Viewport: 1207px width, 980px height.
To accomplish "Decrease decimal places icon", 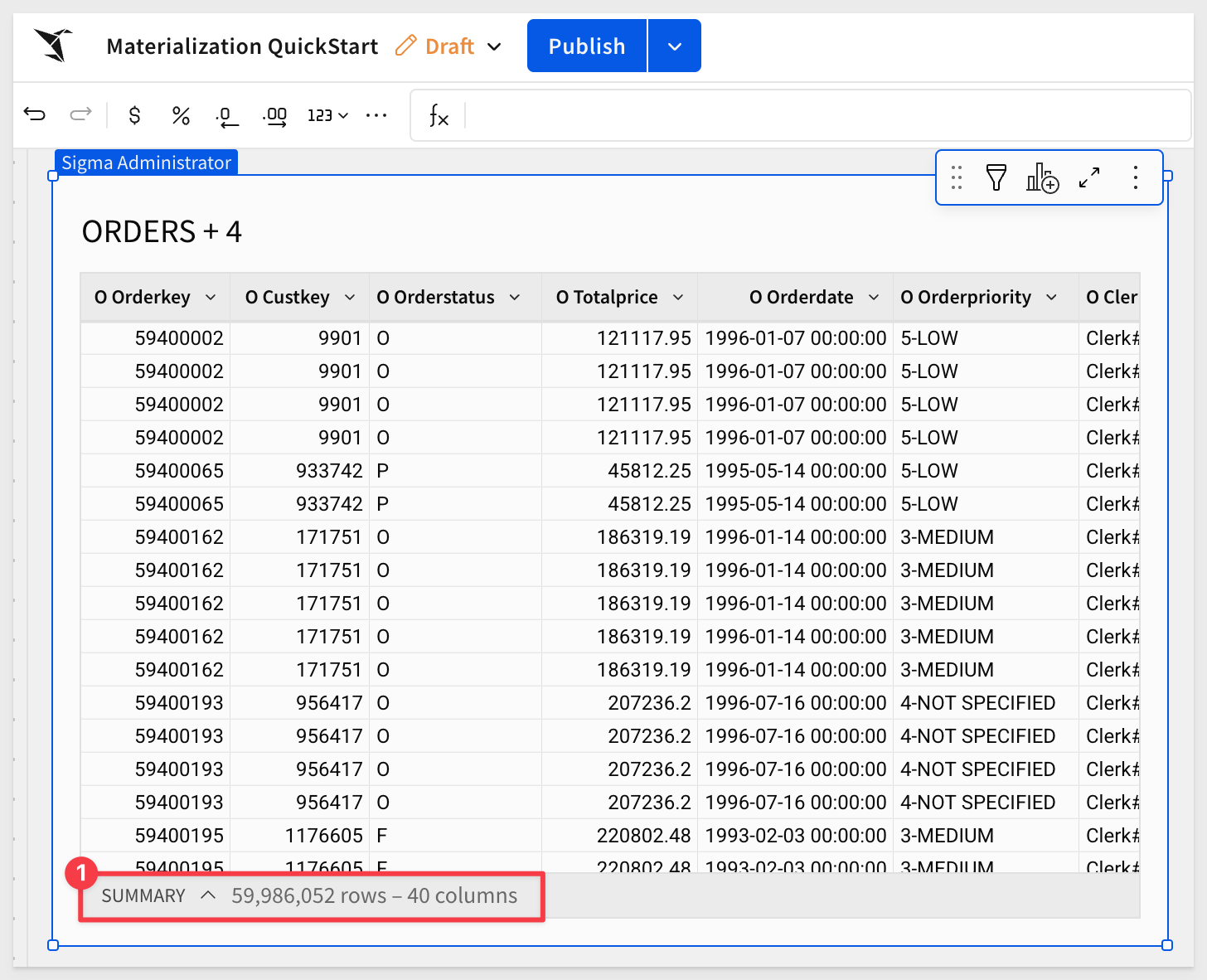I will click(227, 116).
